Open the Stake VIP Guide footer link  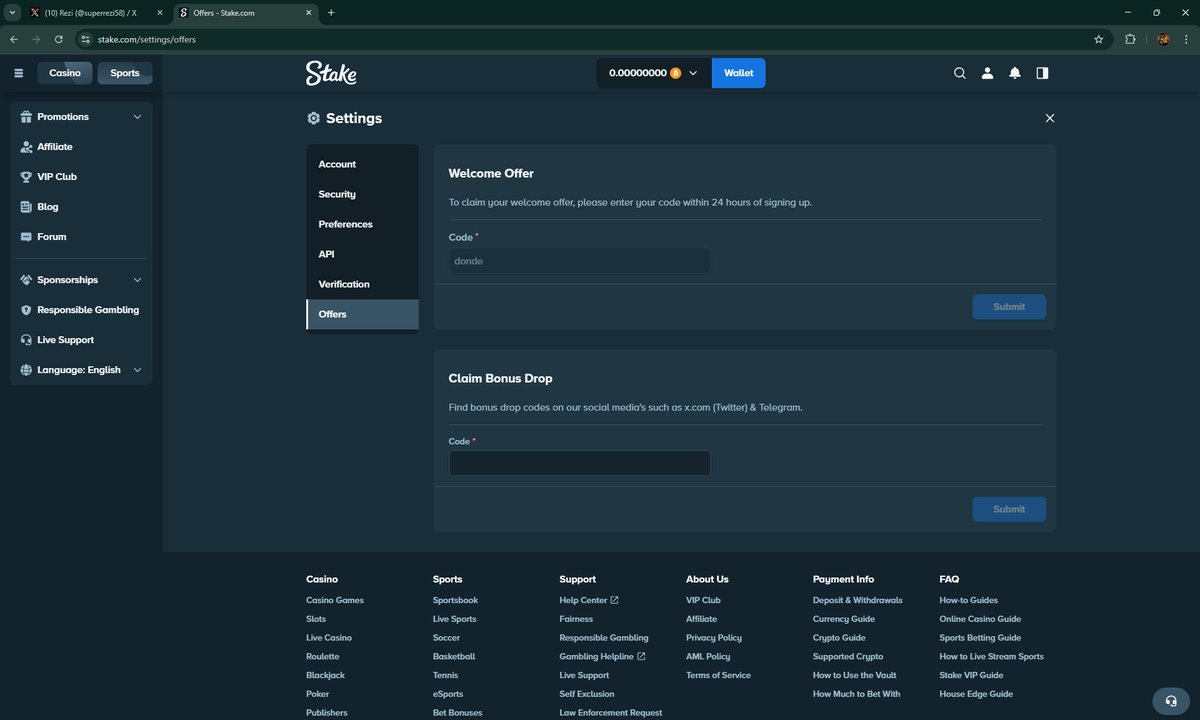click(x=971, y=675)
